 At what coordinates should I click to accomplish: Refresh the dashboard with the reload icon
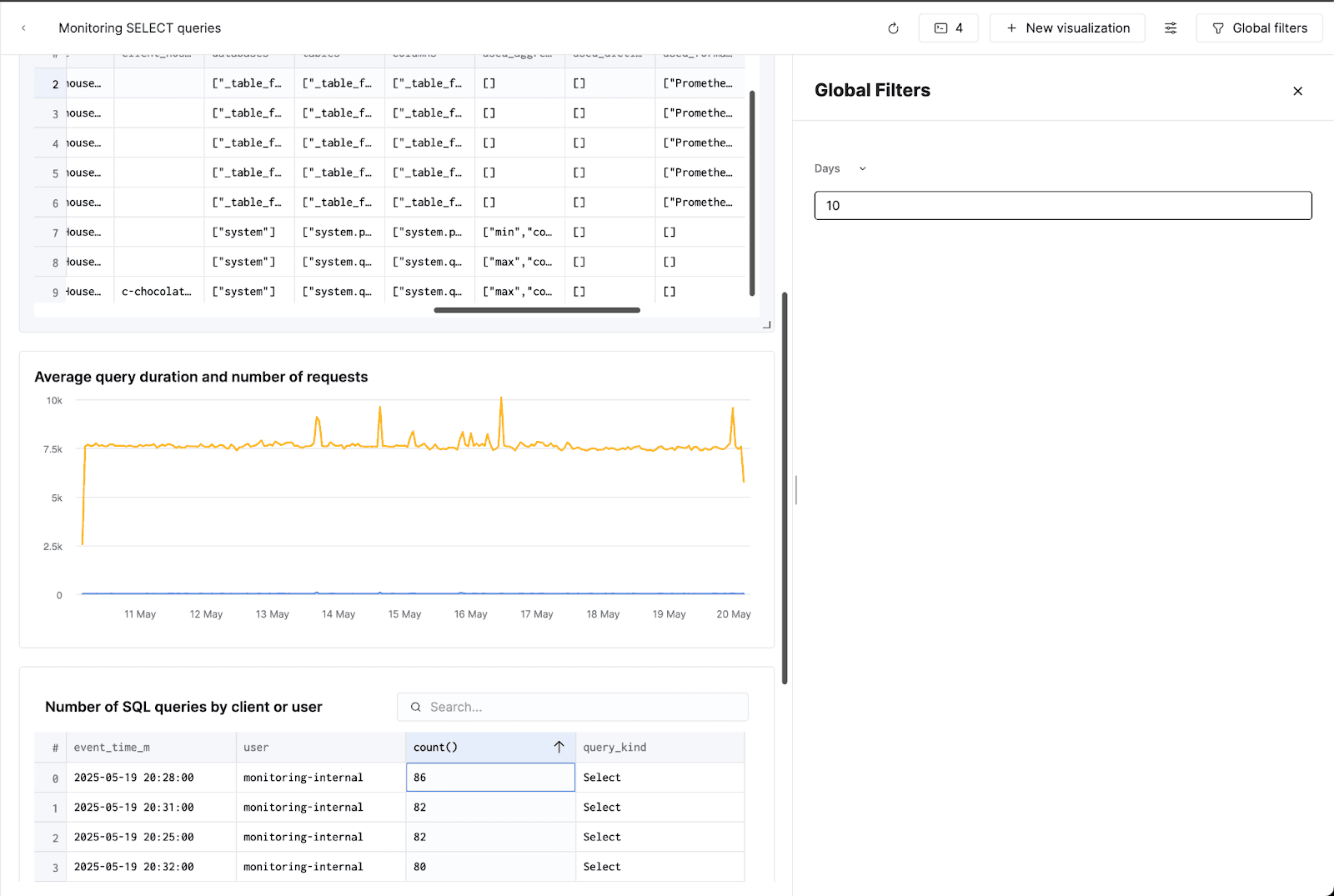pos(893,28)
